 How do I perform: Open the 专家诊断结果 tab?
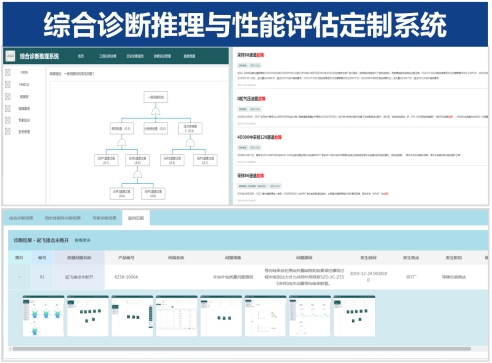tap(104, 218)
